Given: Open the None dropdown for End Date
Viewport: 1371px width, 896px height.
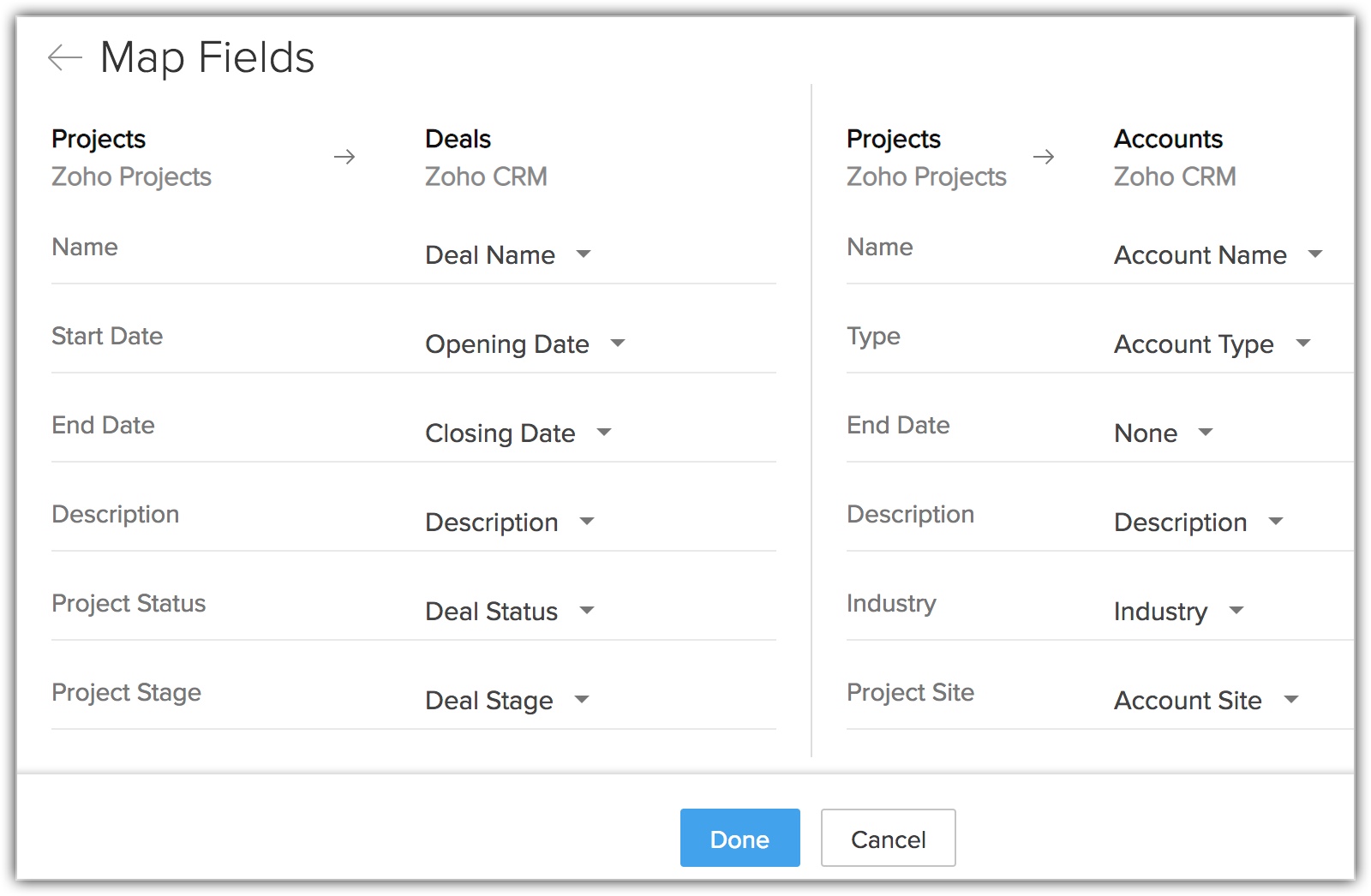Looking at the screenshot, I should [1163, 433].
